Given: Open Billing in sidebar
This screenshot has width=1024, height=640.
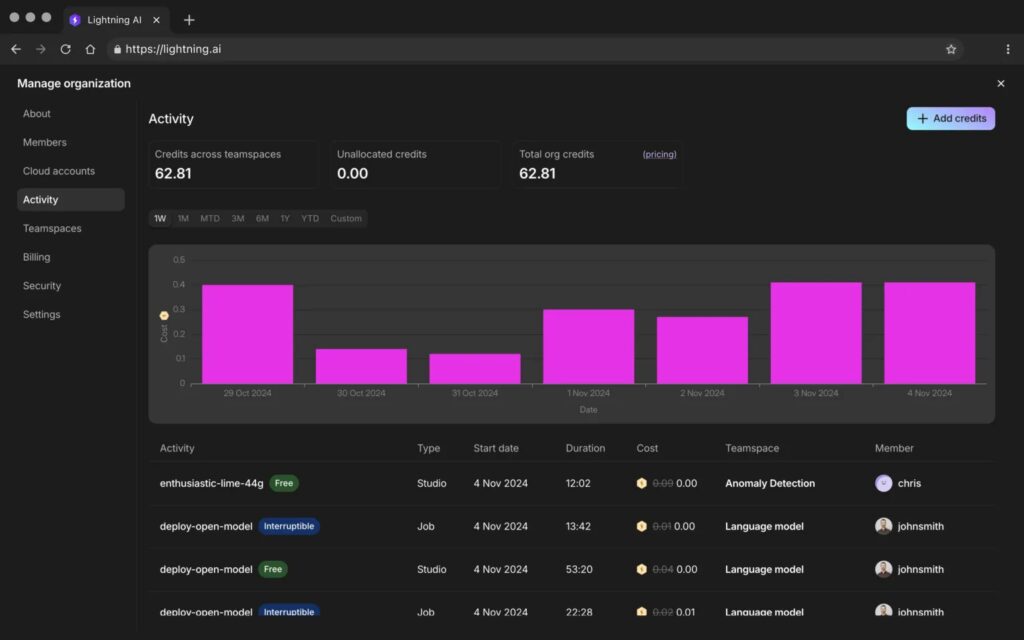Looking at the screenshot, I should [x=37, y=257].
